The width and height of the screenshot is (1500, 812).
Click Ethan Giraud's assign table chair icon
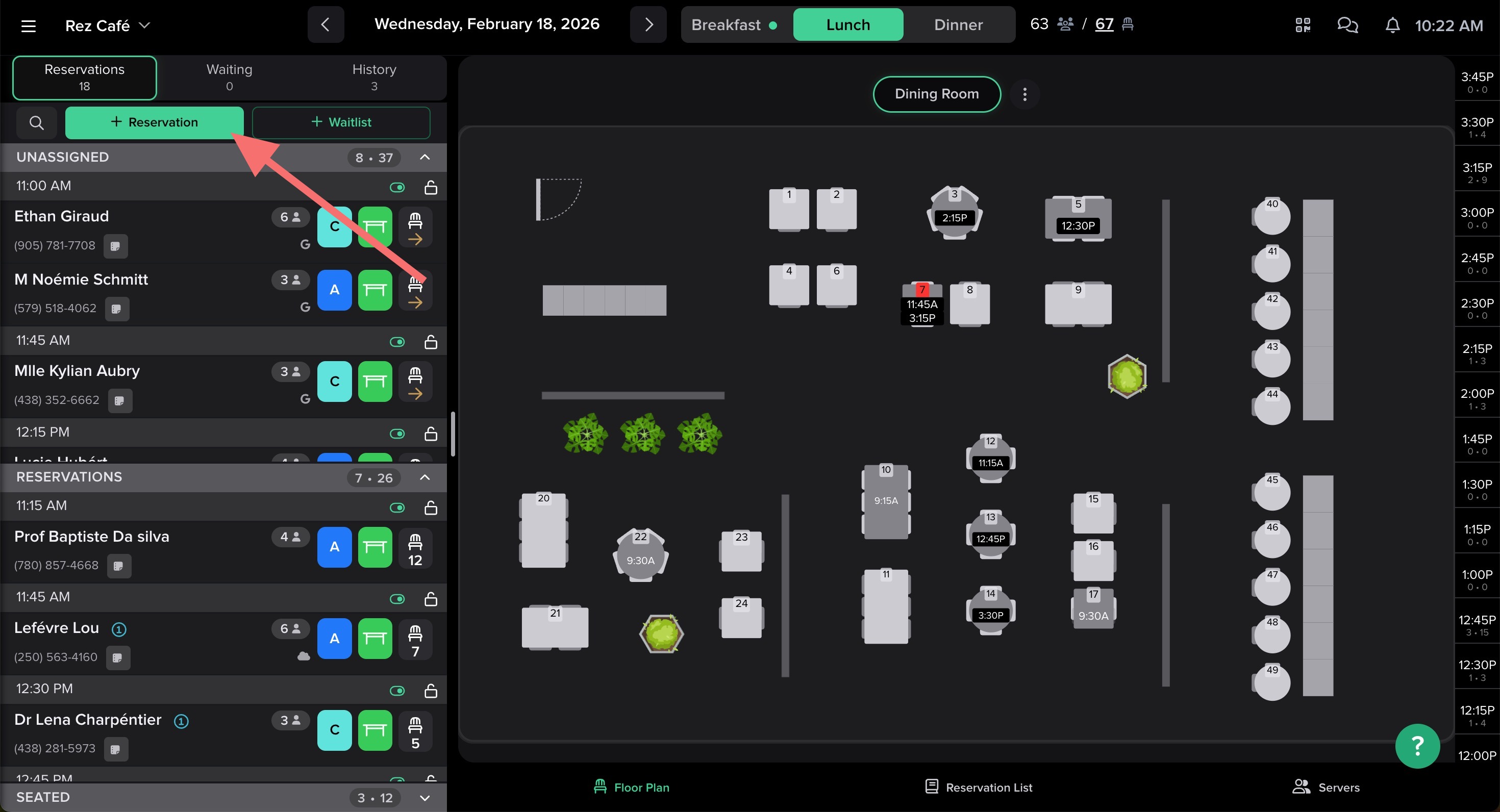[x=415, y=227]
